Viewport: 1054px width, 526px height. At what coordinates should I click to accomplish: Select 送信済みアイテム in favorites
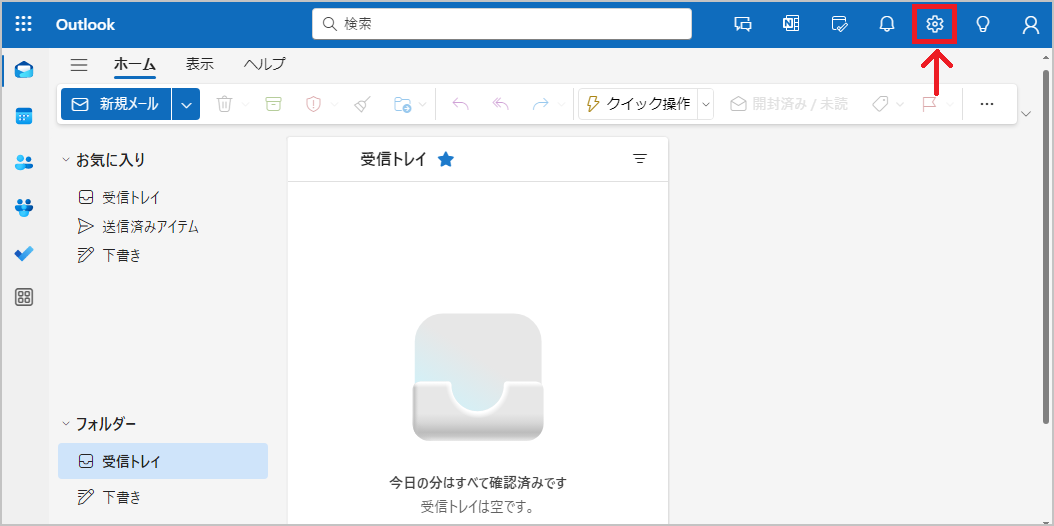tap(150, 227)
